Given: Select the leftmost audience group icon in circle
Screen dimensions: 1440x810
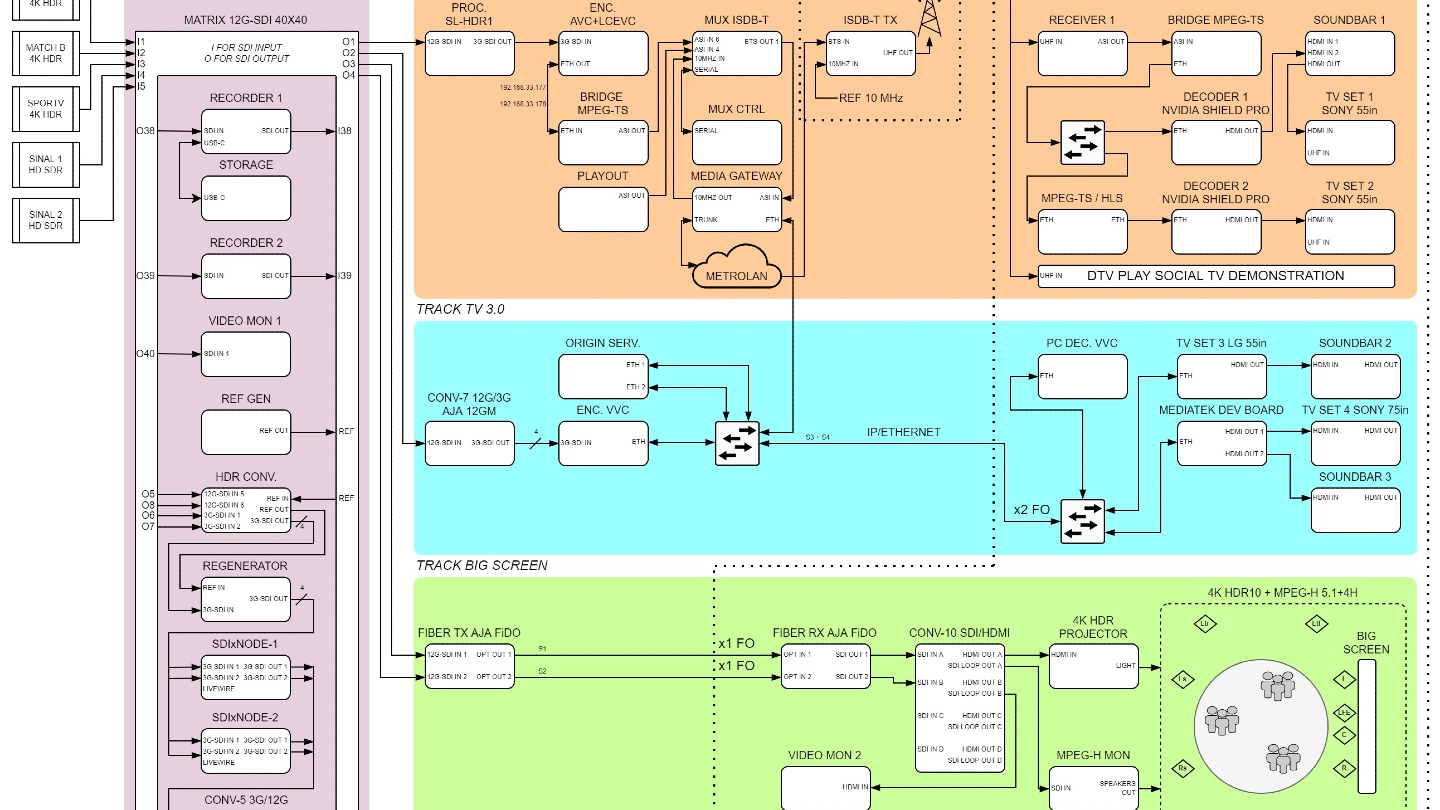Looking at the screenshot, I should [x=1222, y=719].
